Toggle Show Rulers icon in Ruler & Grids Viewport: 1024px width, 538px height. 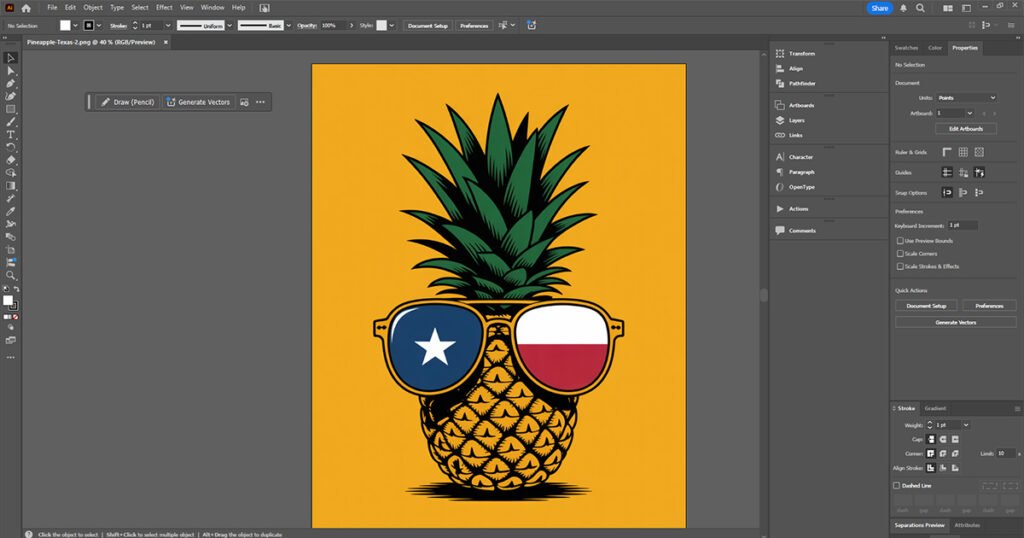coord(947,152)
